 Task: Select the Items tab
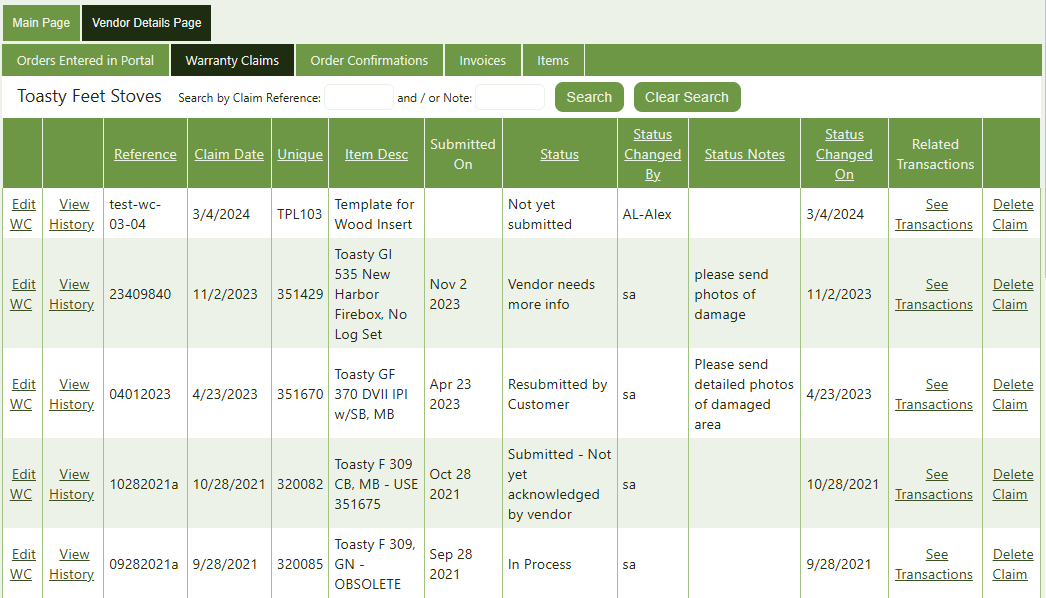[x=553, y=60]
